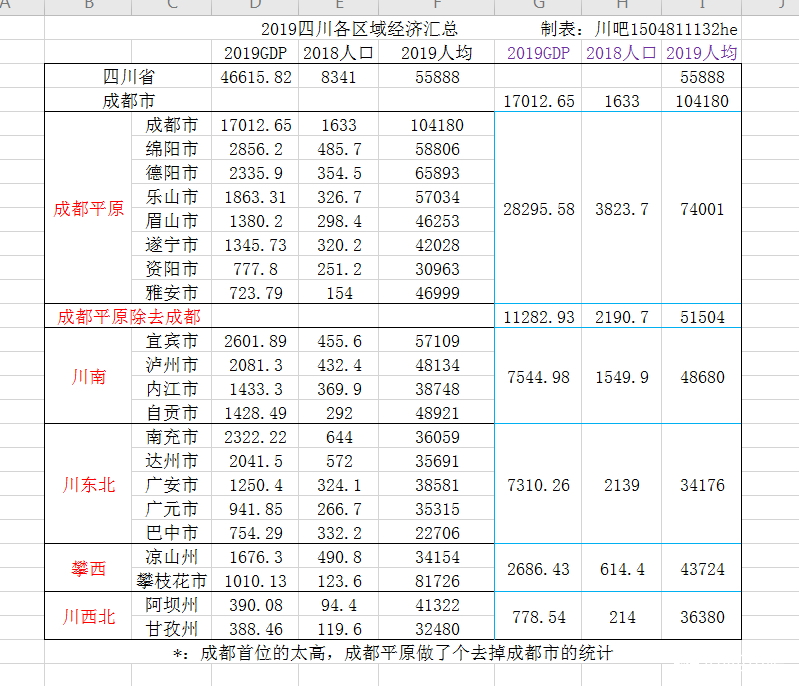The image size is (799, 686).
Task: Click the 宜宾市 city cell
Action: [172, 340]
